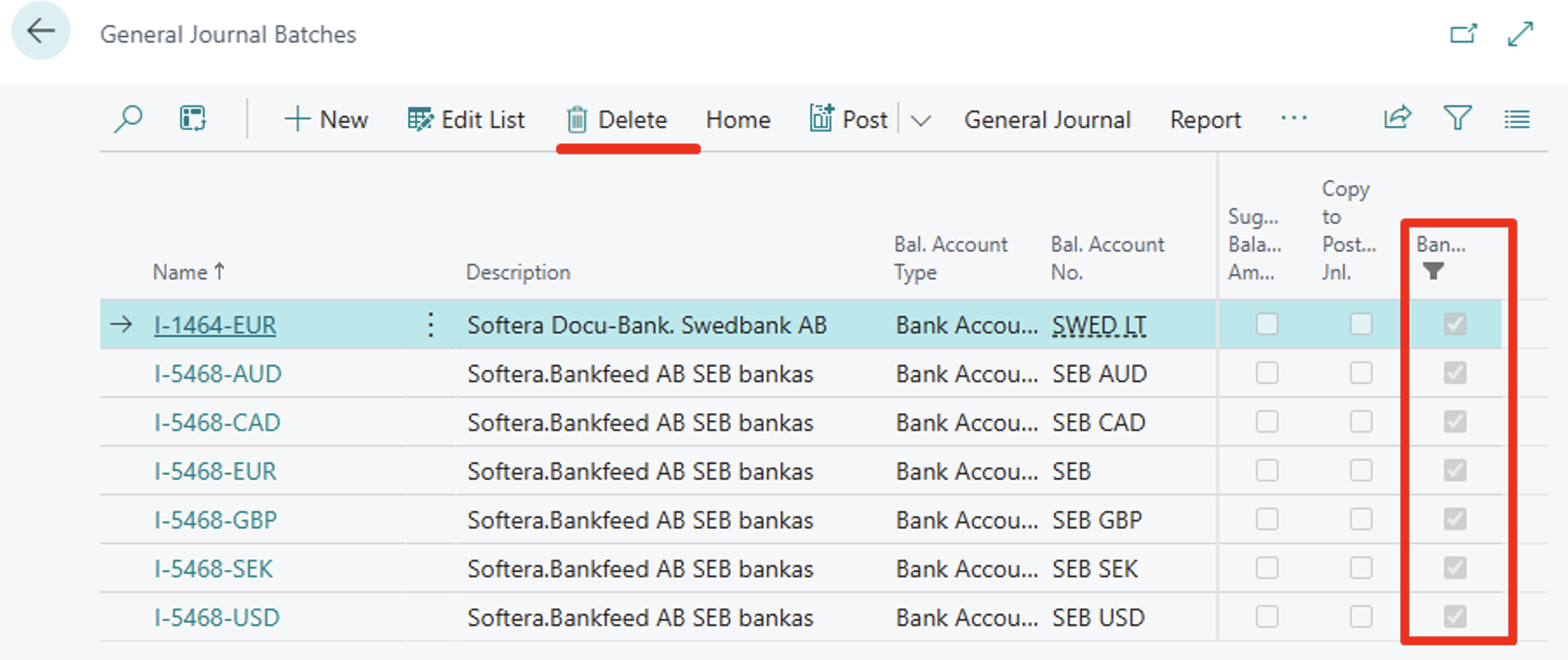Toggle Copy to Posted Jnl. for I-5468-EUR
This screenshot has width=1568, height=660.
[x=1361, y=469]
